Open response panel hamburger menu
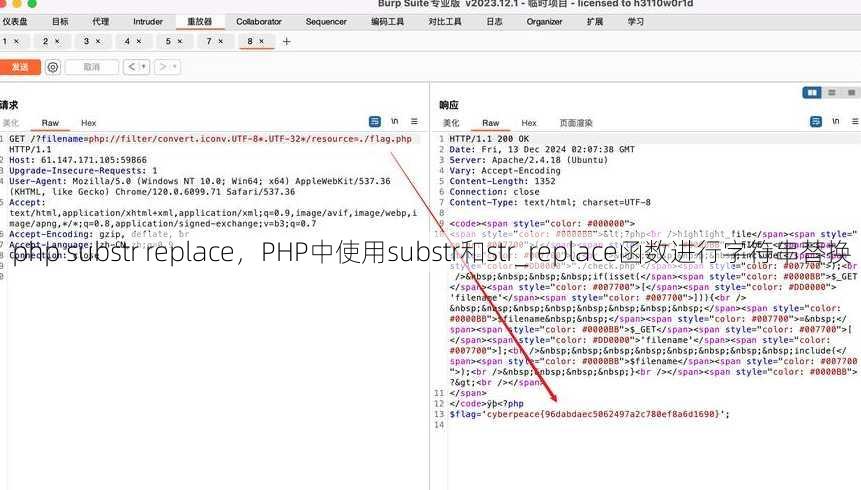 click(856, 121)
